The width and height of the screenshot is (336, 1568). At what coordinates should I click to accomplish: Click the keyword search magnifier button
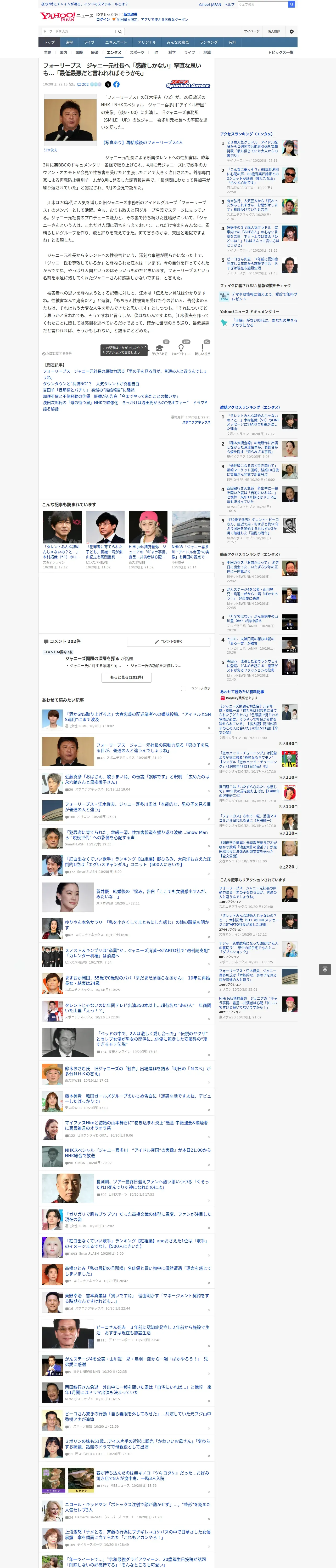click(120, 32)
